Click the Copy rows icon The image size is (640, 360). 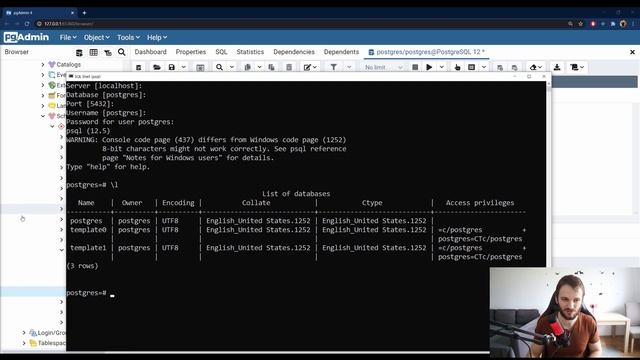247,67
